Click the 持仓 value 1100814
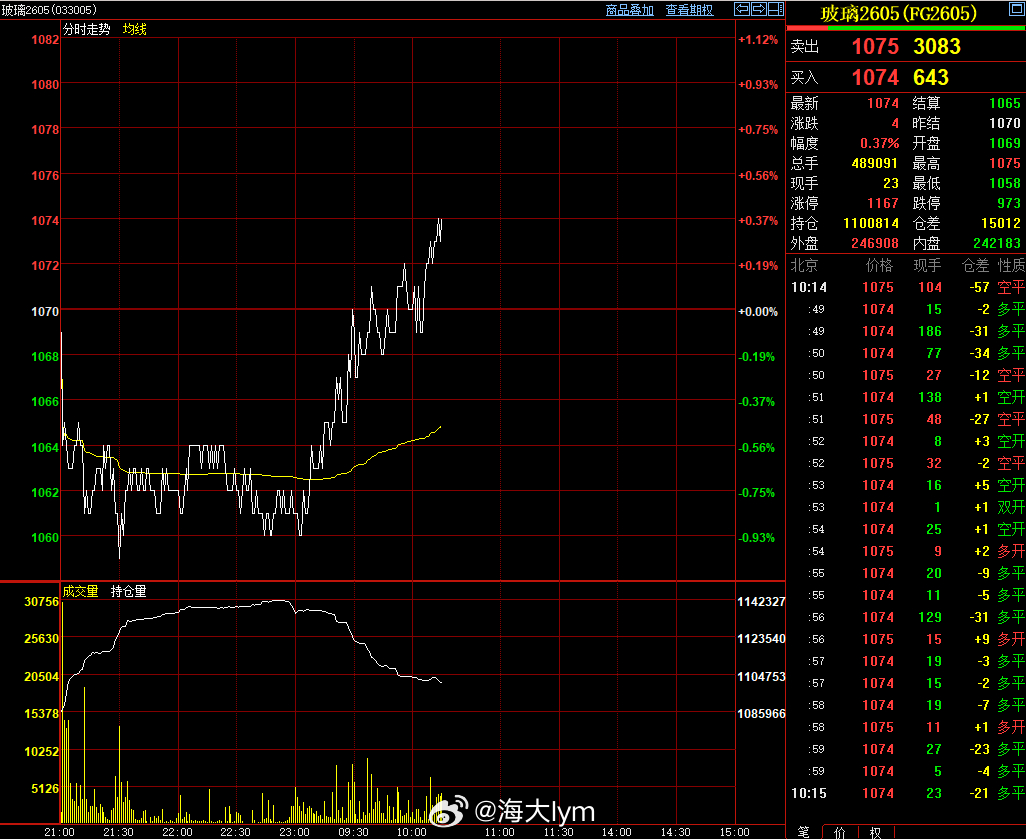Image resolution: width=1026 pixels, height=839 pixels. [x=871, y=223]
